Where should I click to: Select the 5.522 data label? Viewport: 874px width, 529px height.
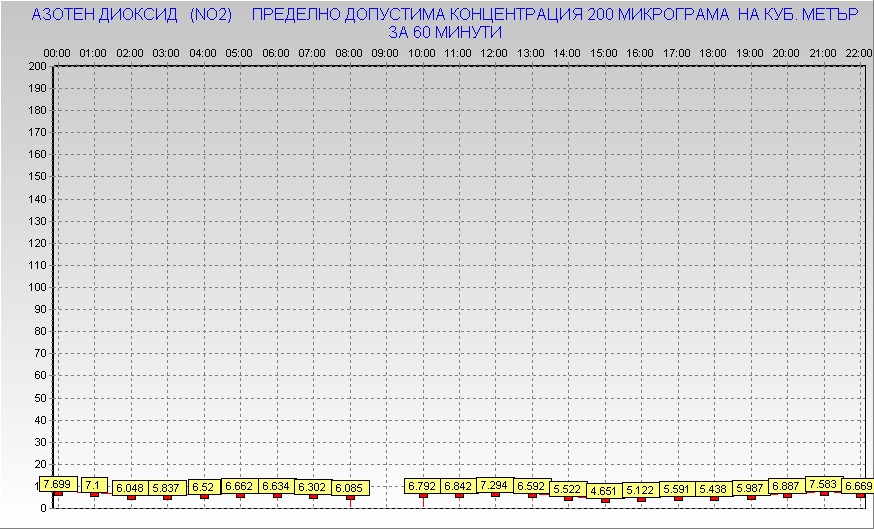click(x=567, y=489)
